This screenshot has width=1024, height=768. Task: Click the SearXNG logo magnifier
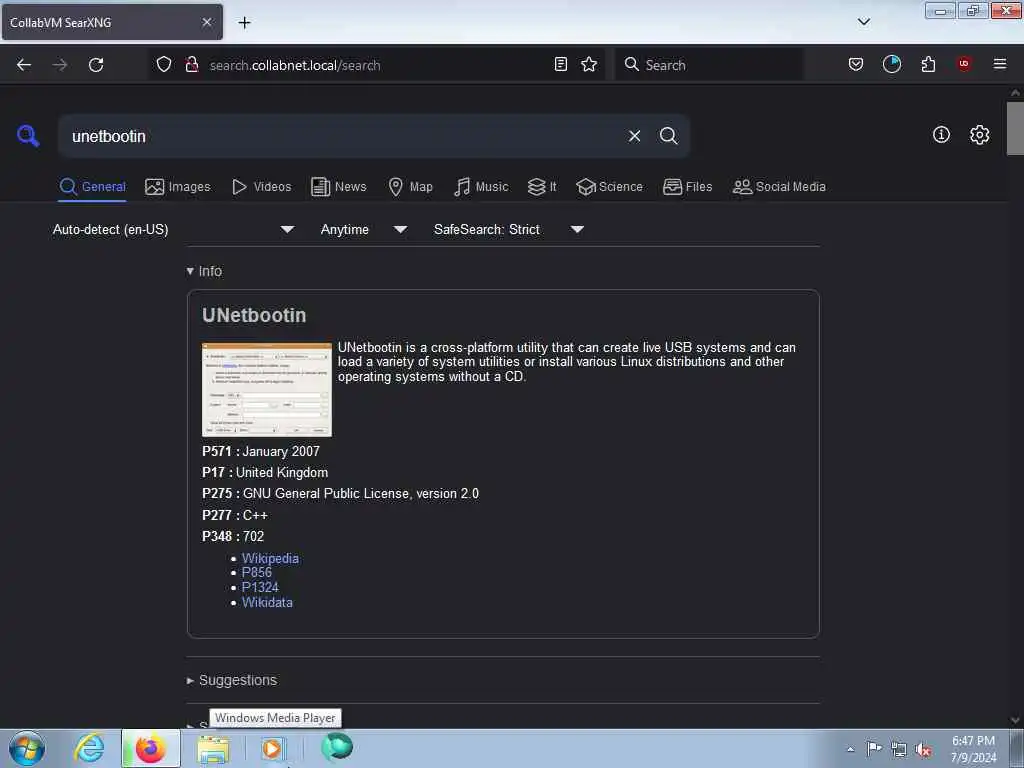click(28, 136)
